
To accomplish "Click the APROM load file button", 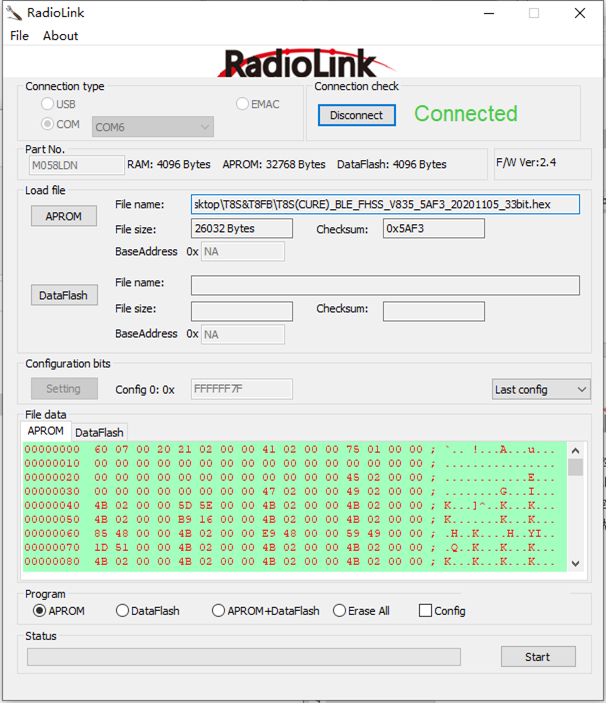I will click(64, 216).
